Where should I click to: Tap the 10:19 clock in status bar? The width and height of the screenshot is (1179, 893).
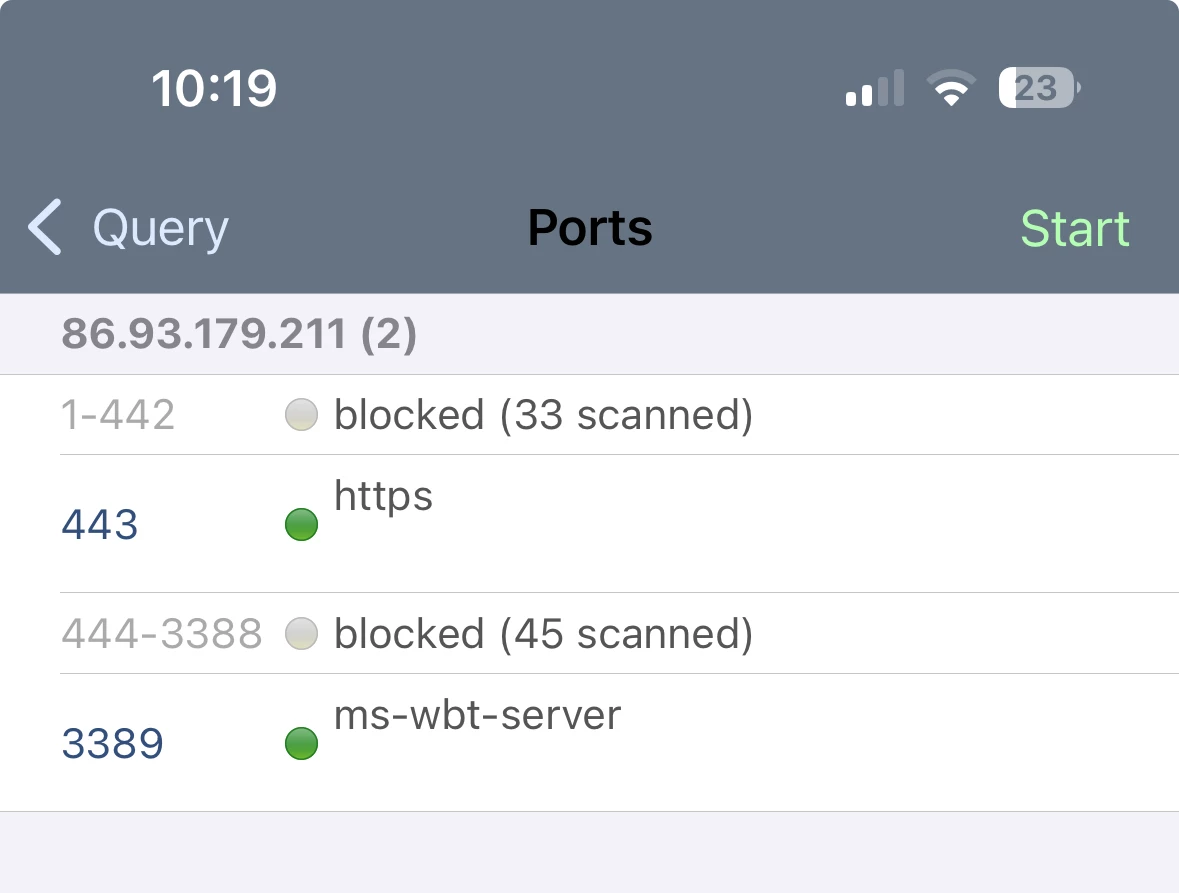pos(214,88)
